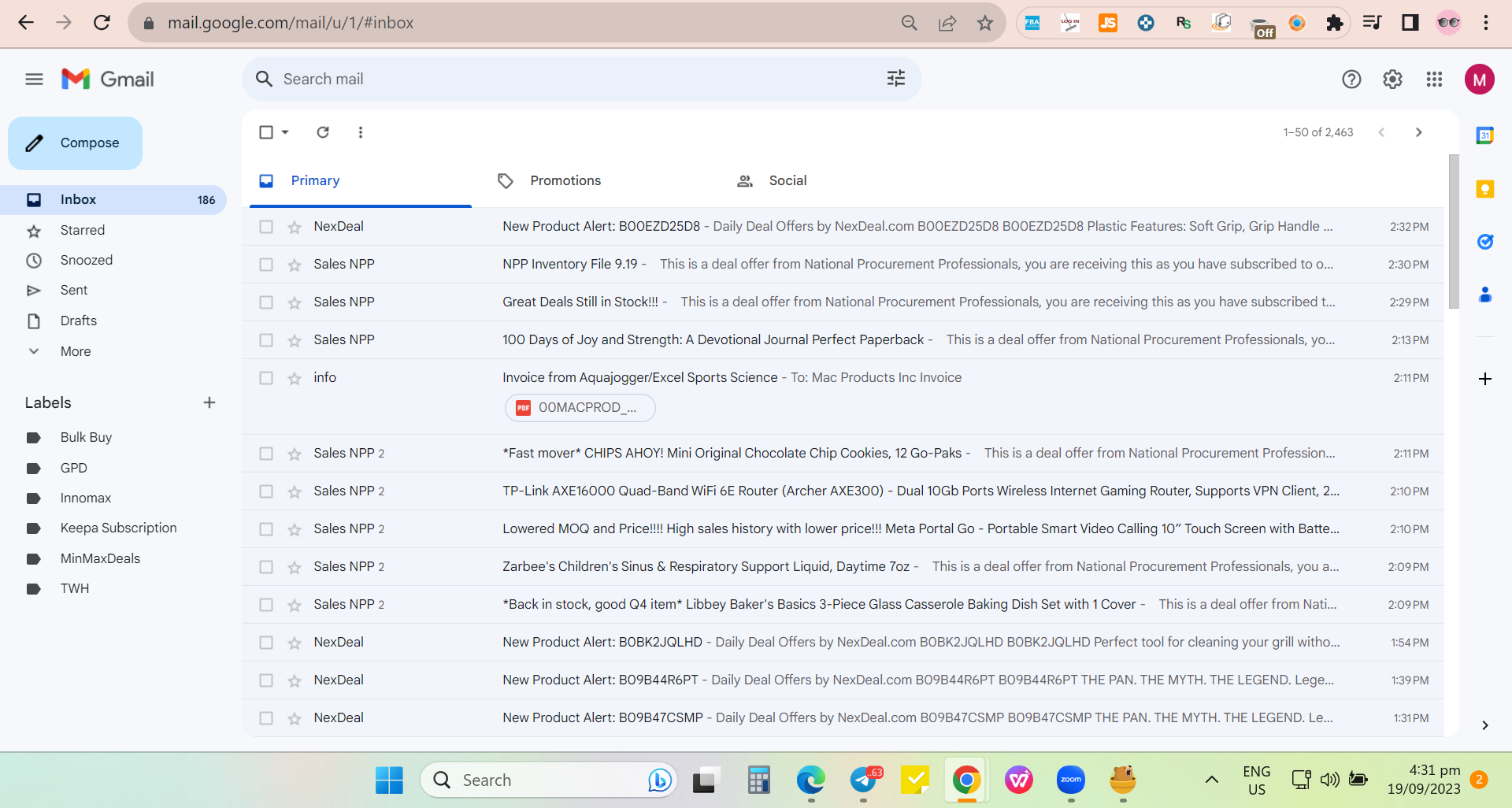Open Gmail Settings gear icon
The width and height of the screenshot is (1512, 808).
point(1392,79)
